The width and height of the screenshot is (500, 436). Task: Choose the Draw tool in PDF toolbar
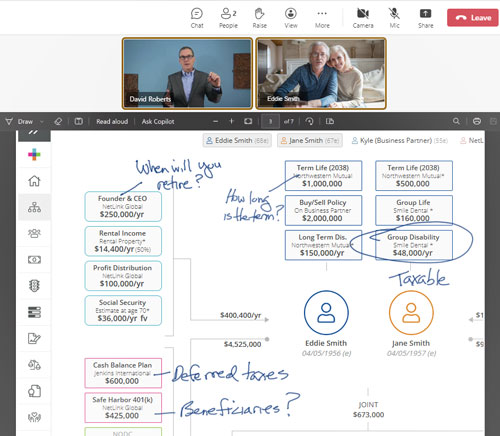pos(20,121)
